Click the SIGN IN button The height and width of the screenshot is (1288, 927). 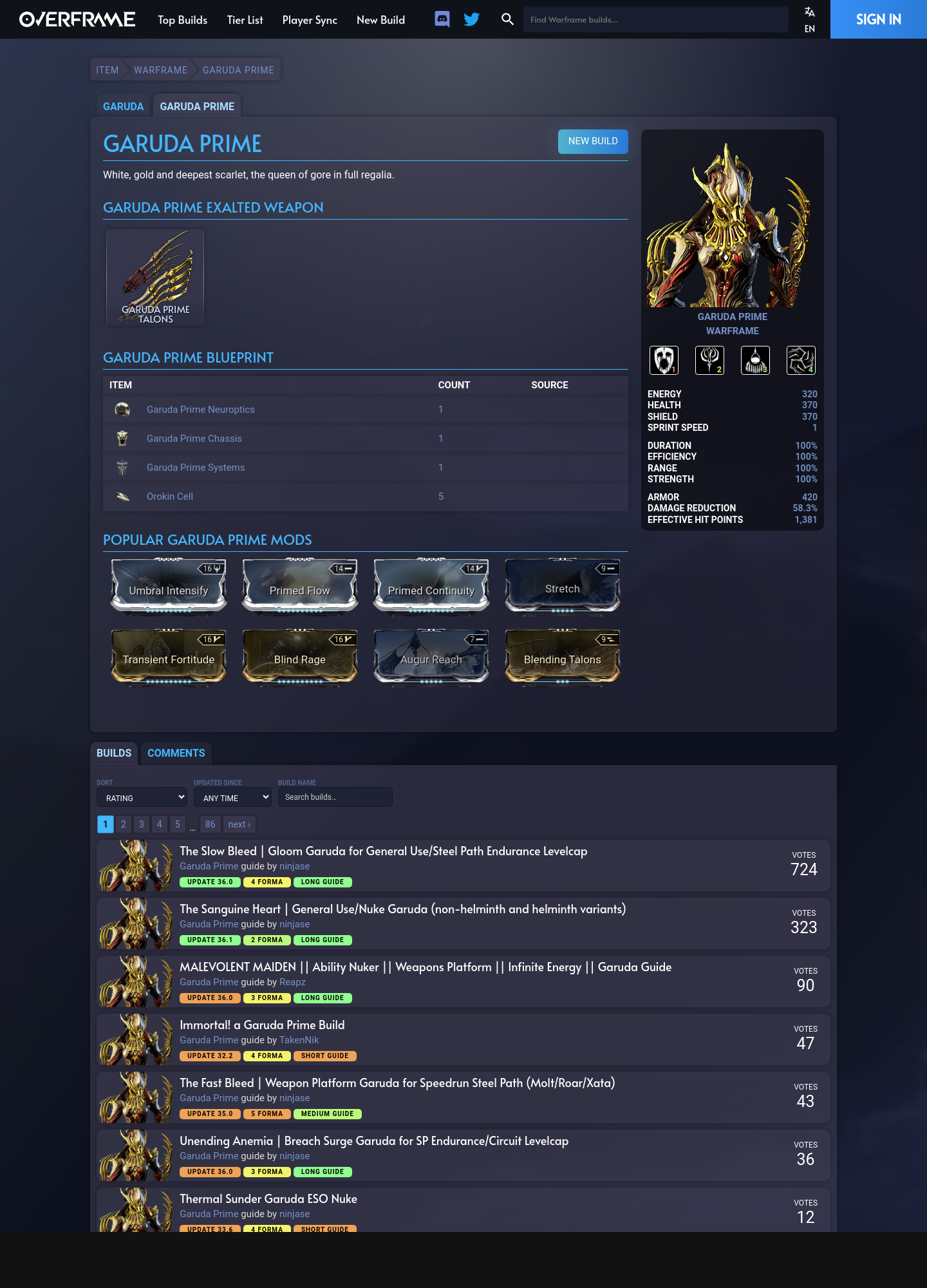[879, 19]
